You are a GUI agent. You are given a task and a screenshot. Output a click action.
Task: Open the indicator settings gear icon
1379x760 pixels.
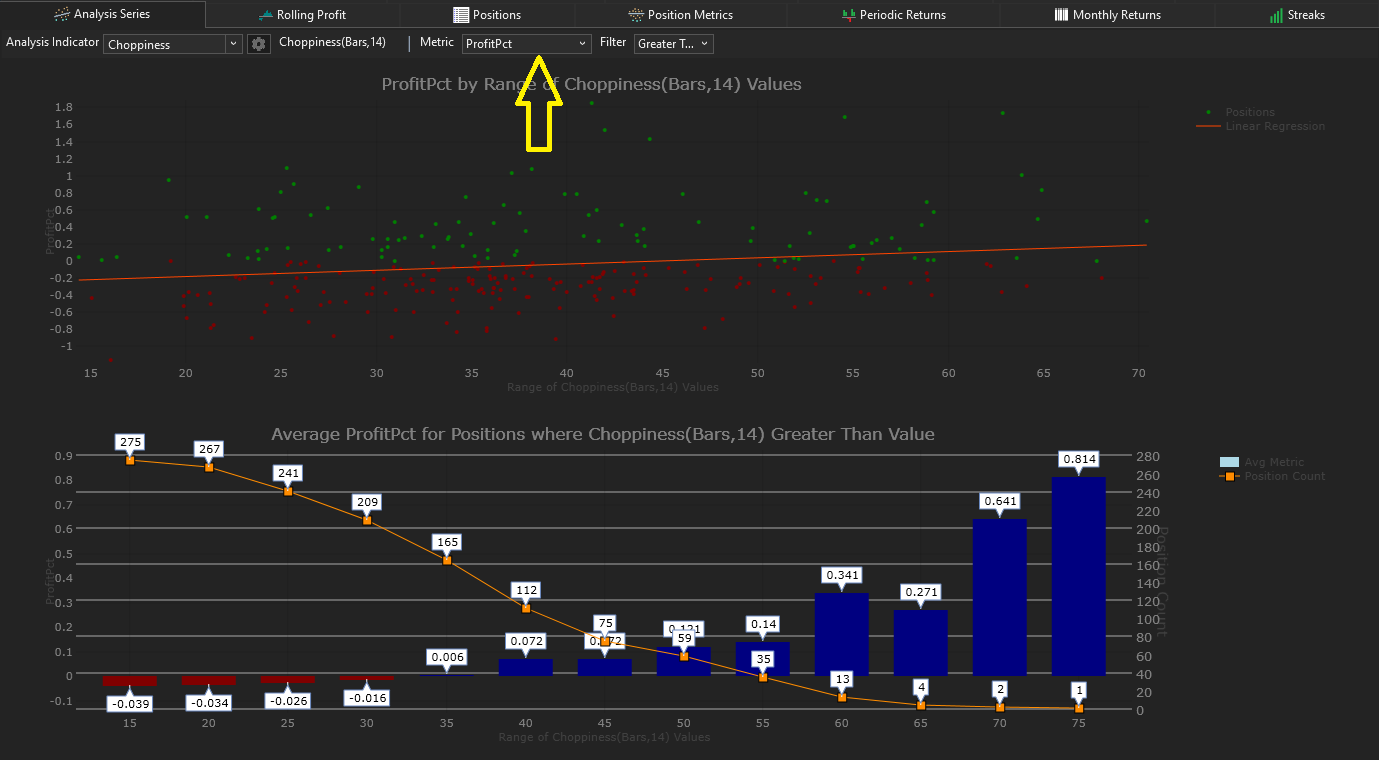[259, 44]
